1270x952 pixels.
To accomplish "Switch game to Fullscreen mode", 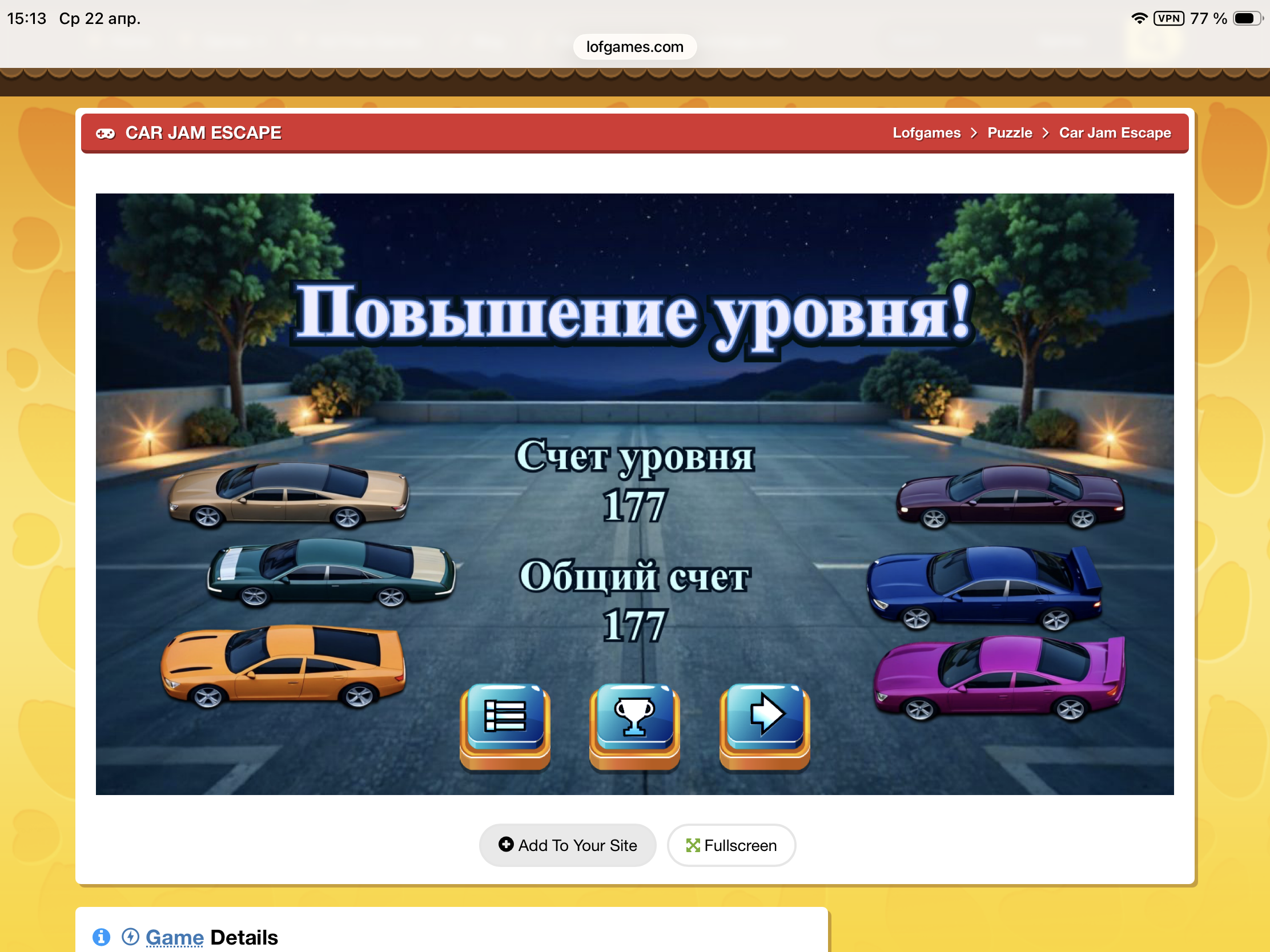I will 731,845.
